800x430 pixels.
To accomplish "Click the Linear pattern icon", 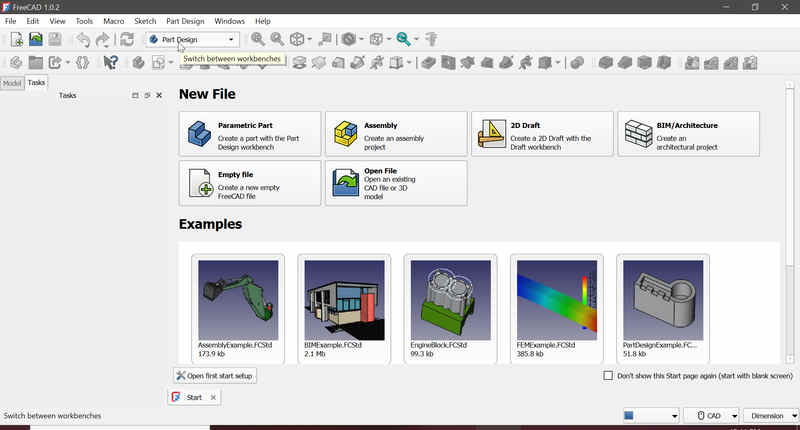I will click(711, 63).
